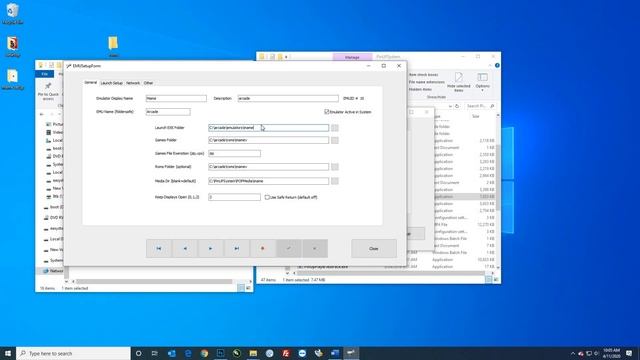This screenshot has height=360, width=640.
Task: Switch left Explorer to large icons view
Action: point(248,288)
